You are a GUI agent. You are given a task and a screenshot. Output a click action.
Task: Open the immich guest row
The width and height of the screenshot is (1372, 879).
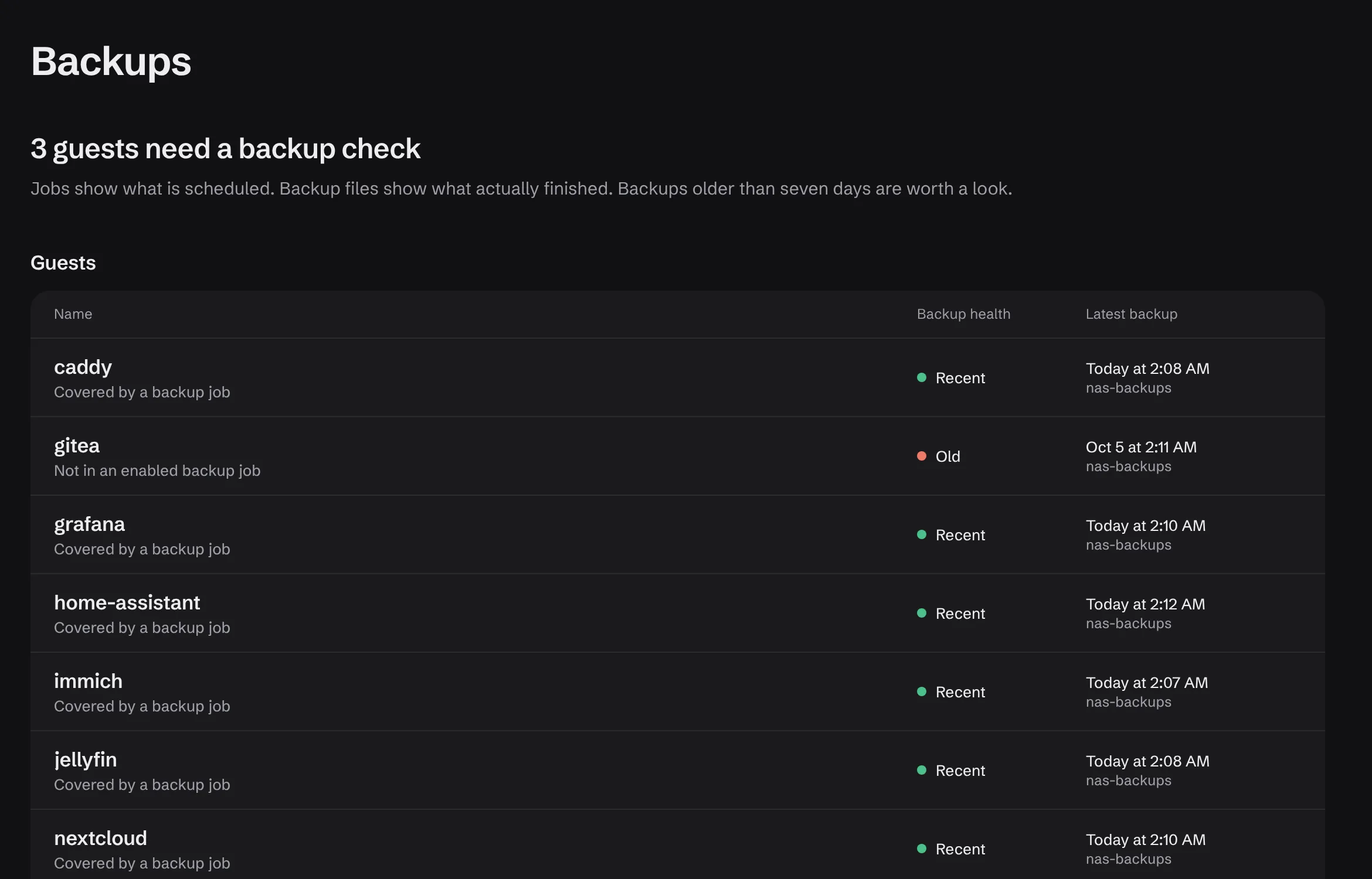coord(678,692)
